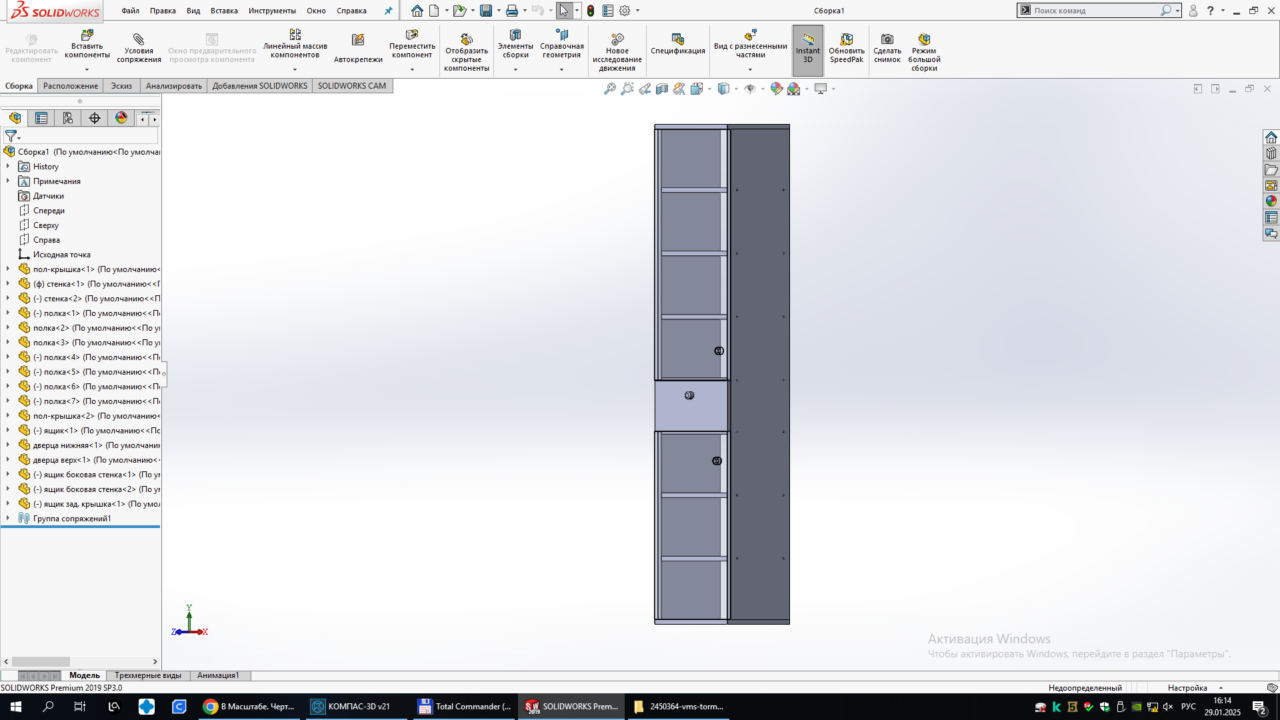Expand the History node in the feature tree

8,166
